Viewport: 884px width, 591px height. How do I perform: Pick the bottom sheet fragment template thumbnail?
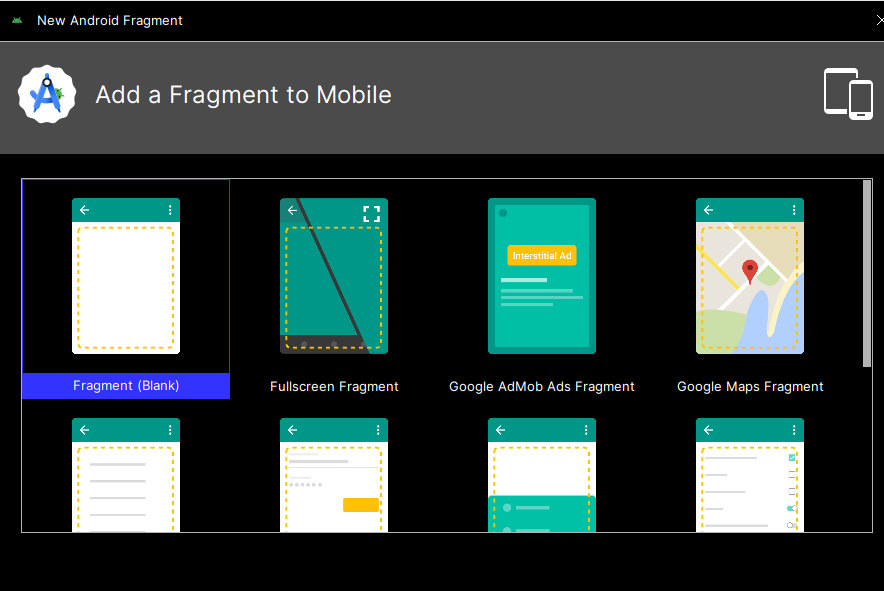point(542,475)
